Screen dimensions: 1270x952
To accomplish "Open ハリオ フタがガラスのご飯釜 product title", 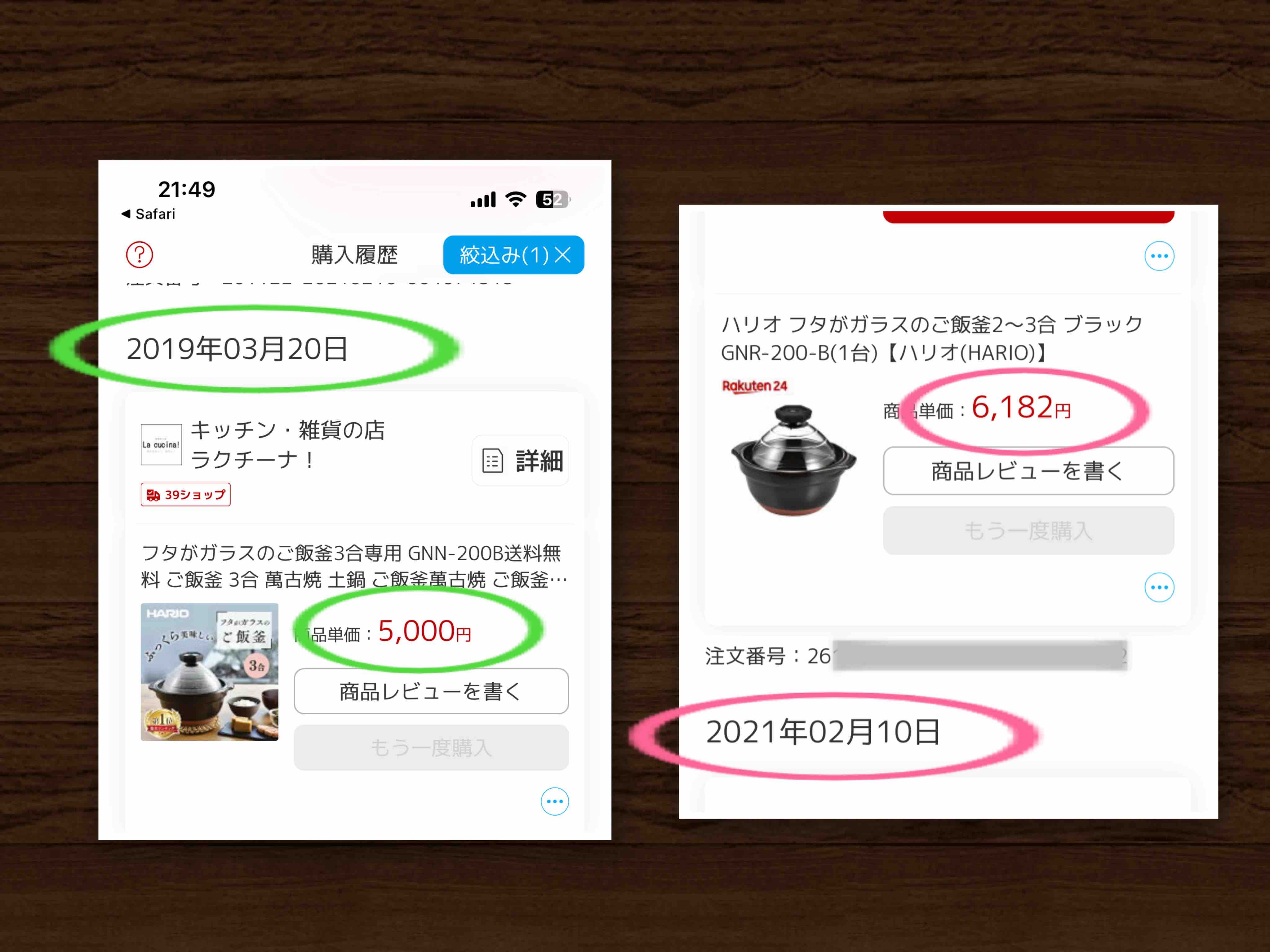I will 932,339.
